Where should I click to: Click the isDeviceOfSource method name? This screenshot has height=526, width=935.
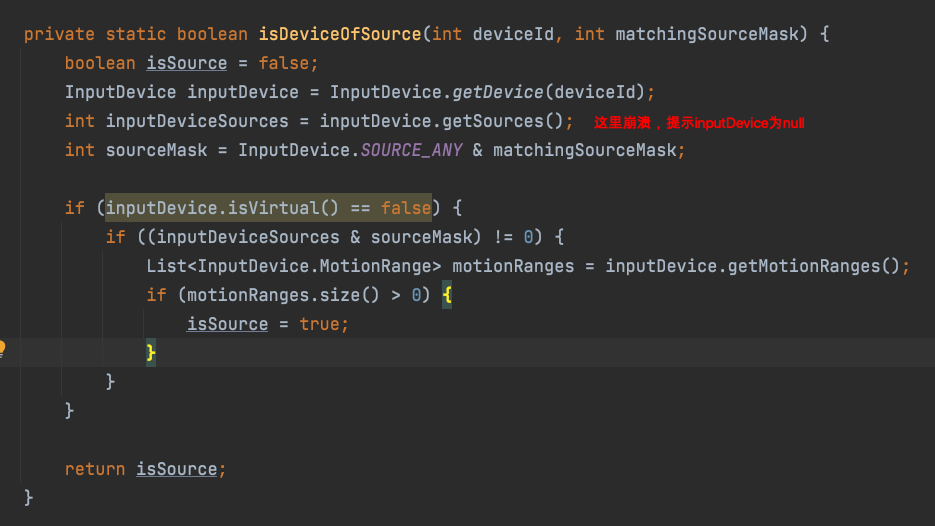coord(340,34)
